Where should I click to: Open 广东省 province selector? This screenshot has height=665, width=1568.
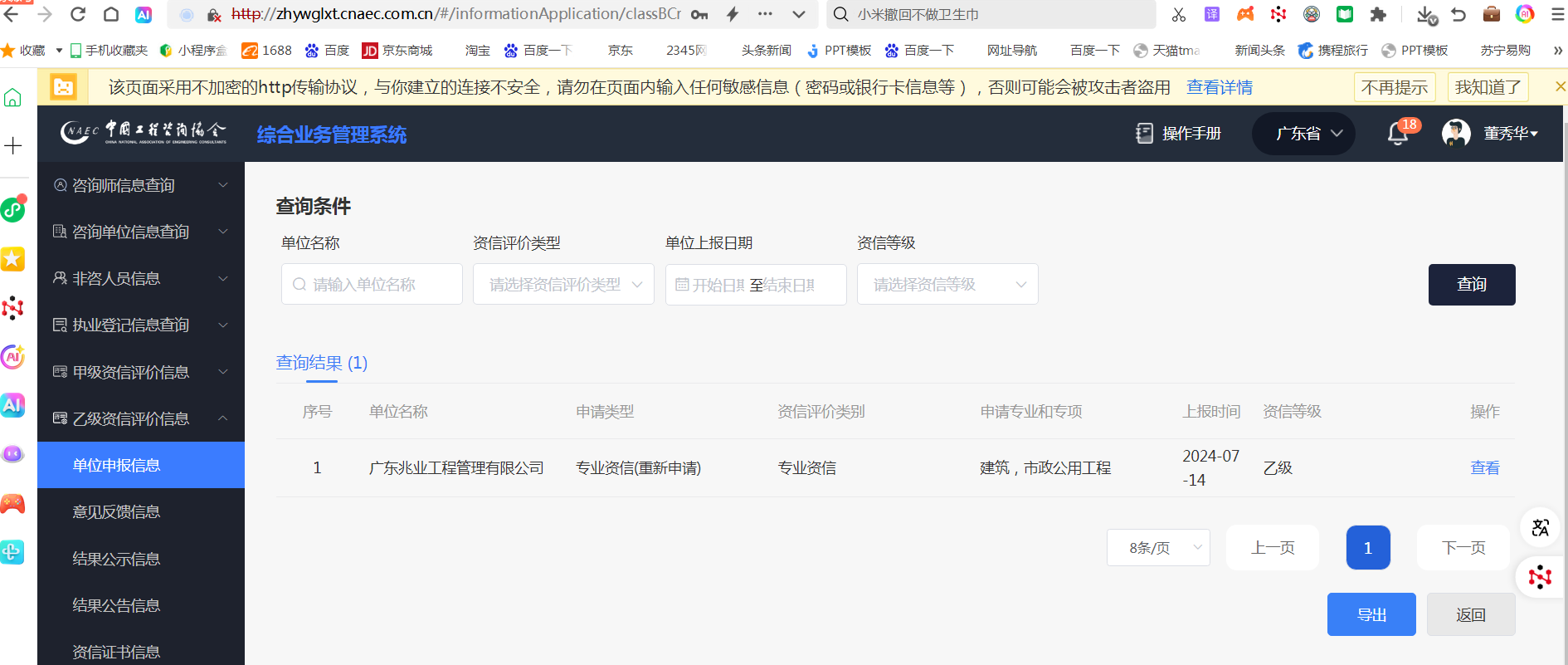[1303, 133]
